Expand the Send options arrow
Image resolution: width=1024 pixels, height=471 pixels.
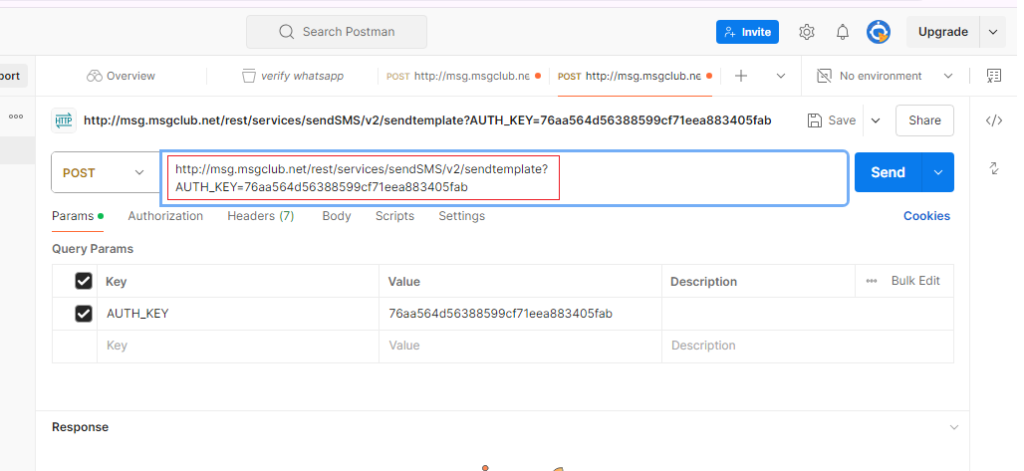point(938,172)
